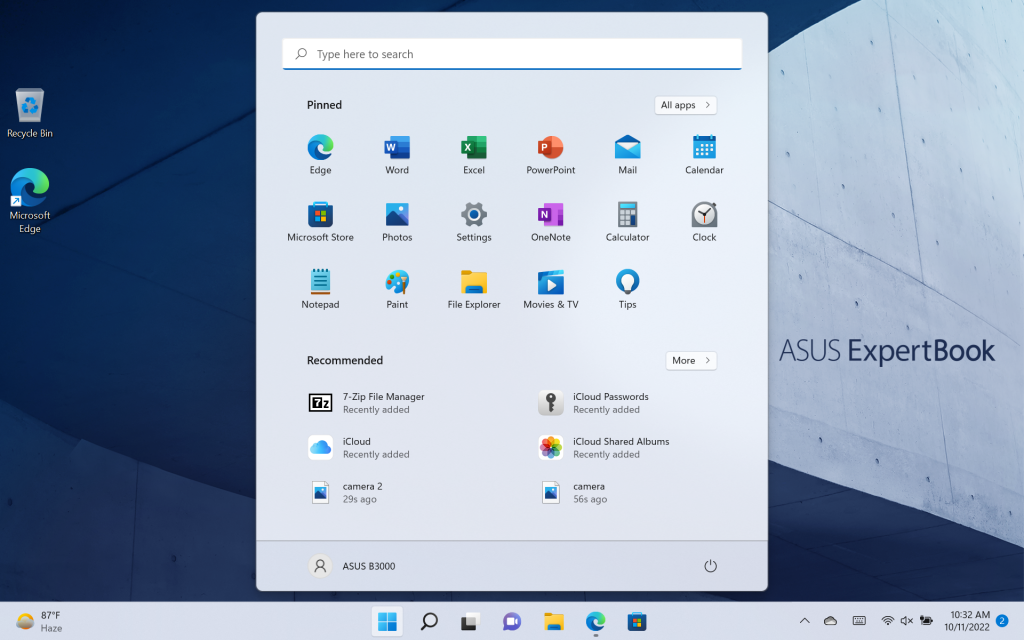The height and width of the screenshot is (640, 1024).
Task: Show More recommended items
Action: point(691,360)
